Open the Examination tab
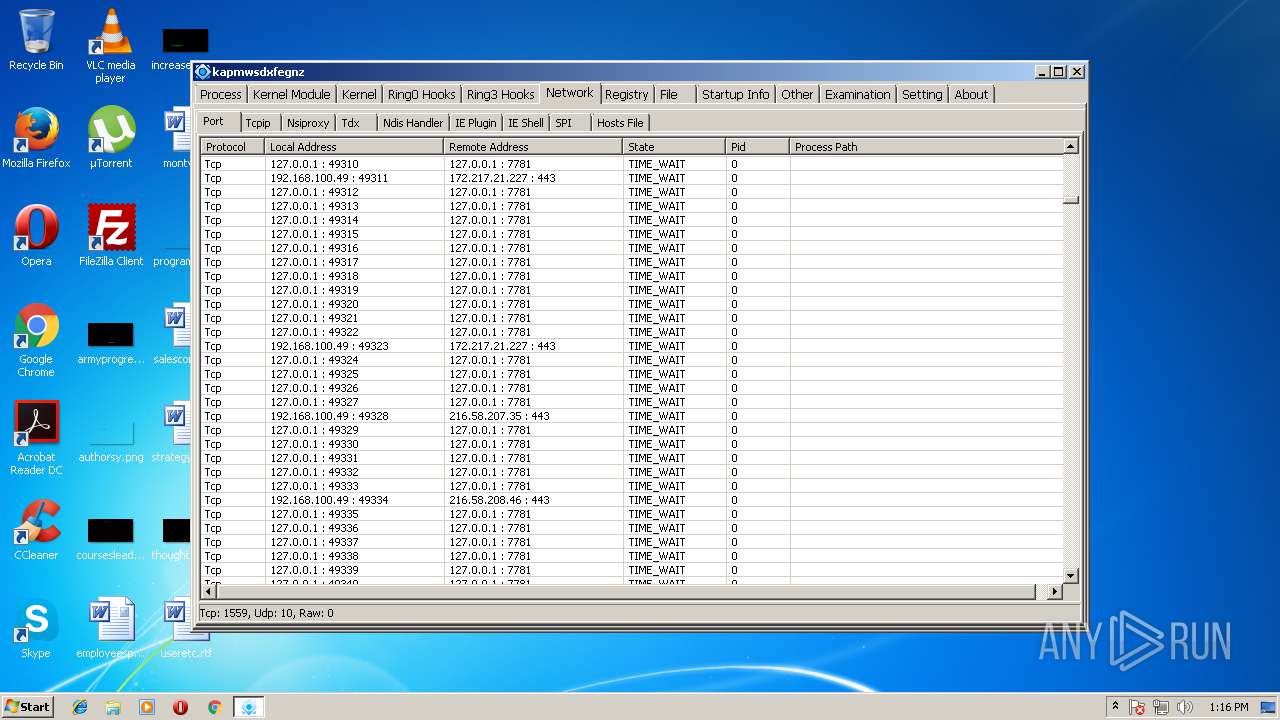 coord(857,94)
